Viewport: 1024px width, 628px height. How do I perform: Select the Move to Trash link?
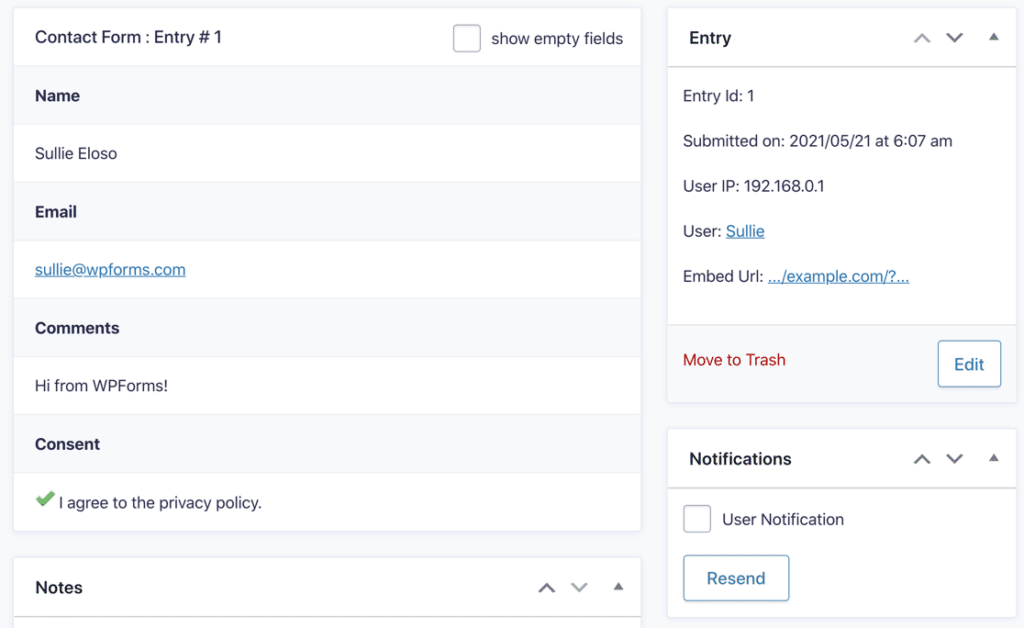pos(734,359)
